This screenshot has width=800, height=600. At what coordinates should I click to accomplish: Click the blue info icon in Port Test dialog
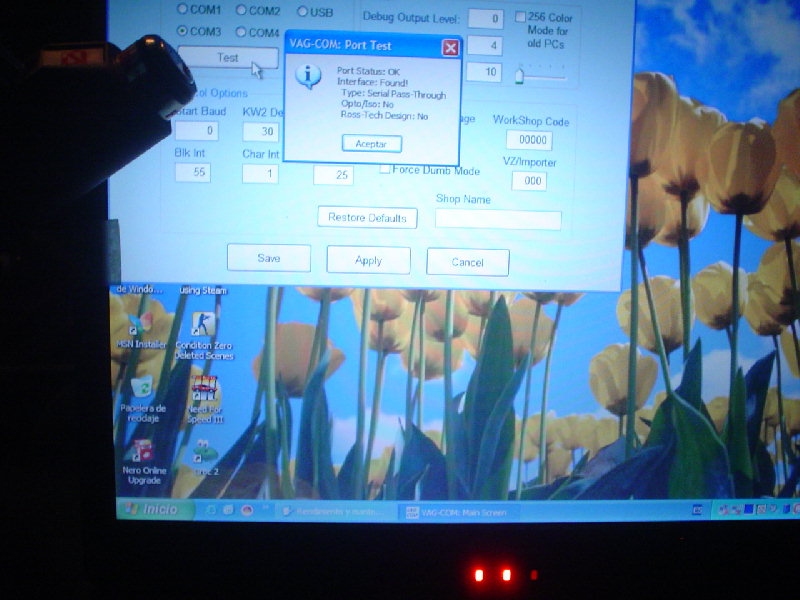(308, 77)
